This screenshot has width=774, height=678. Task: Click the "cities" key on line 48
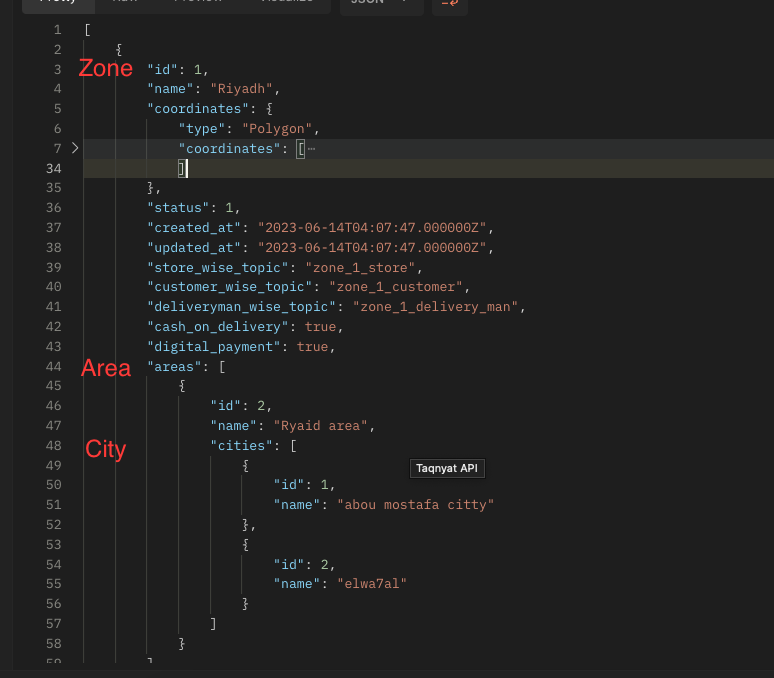[240, 446]
